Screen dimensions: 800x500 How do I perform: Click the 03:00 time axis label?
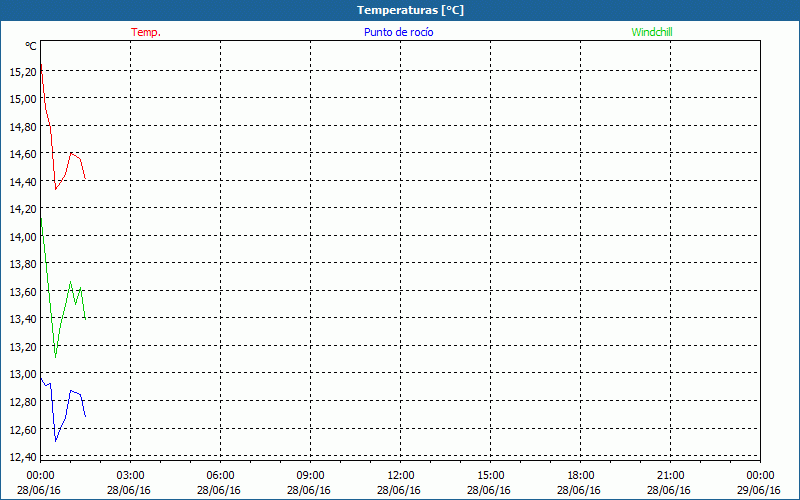click(130, 476)
